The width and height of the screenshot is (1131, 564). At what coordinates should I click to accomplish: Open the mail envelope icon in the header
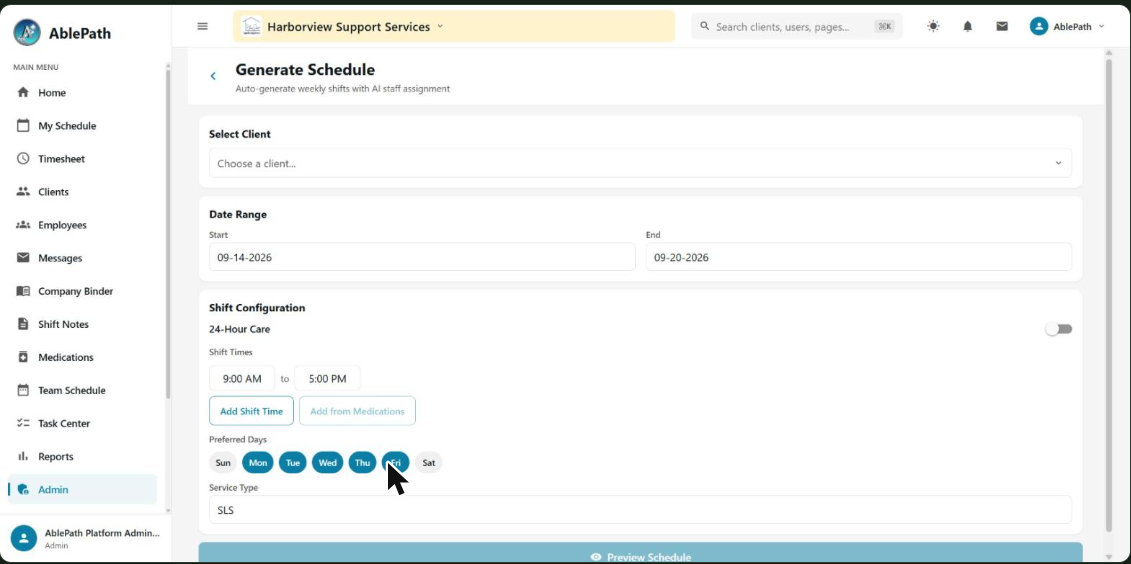1002,26
